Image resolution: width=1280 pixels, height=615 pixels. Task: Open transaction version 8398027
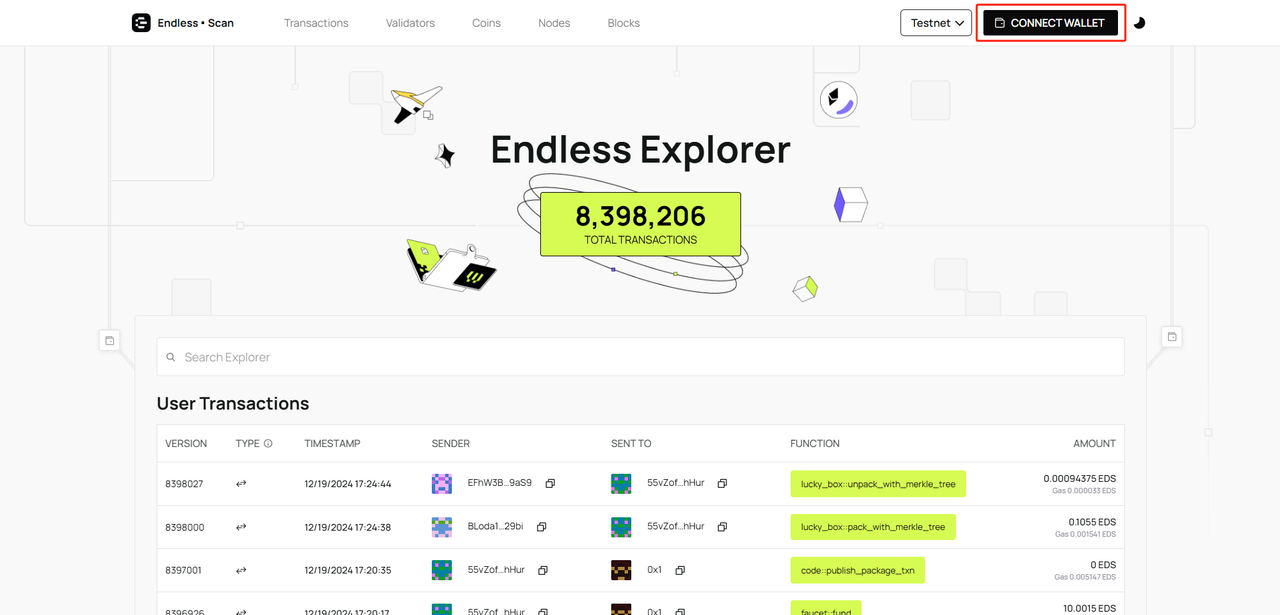click(184, 484)
